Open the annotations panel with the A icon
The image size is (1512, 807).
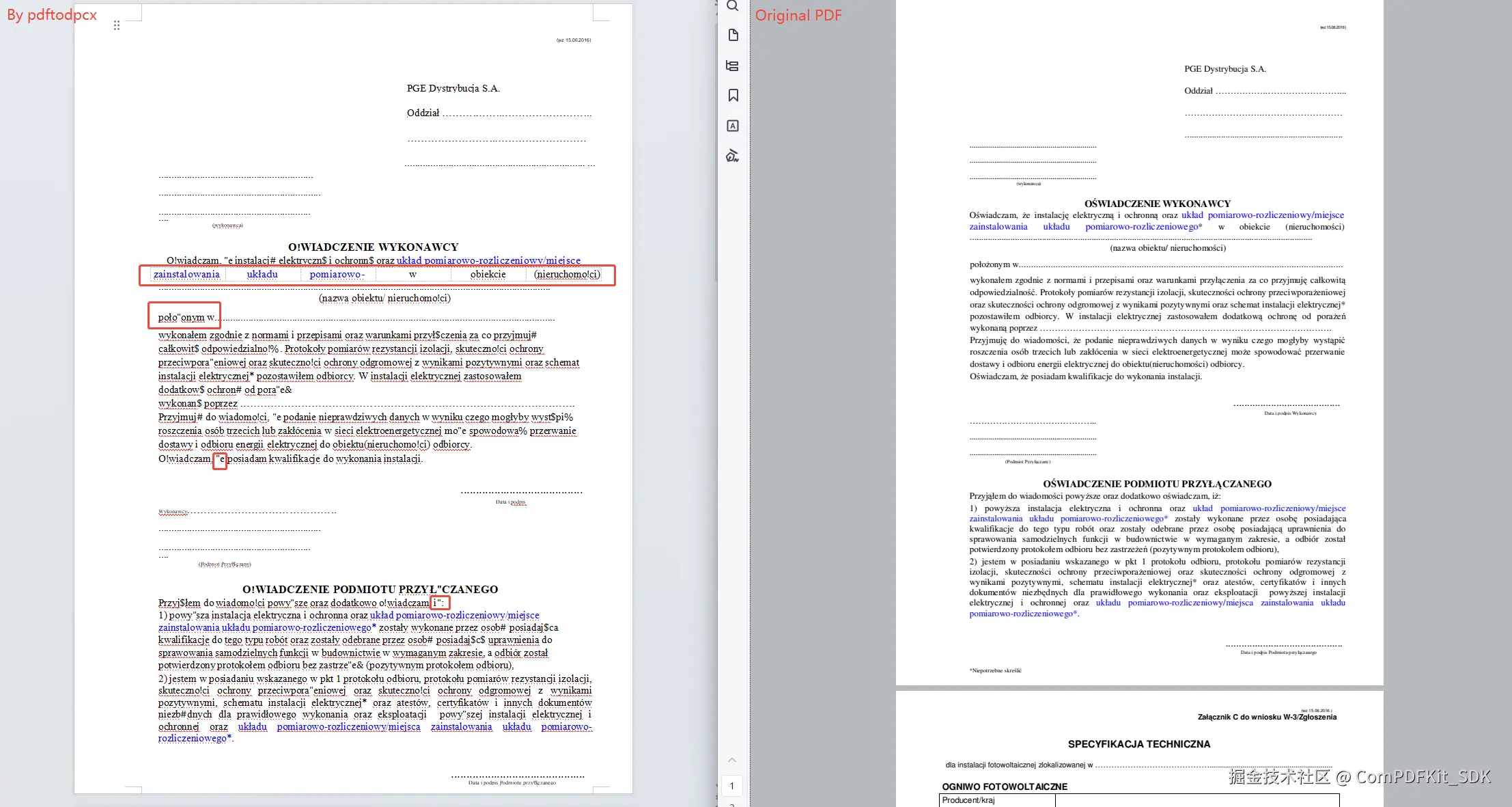(733, 126)
